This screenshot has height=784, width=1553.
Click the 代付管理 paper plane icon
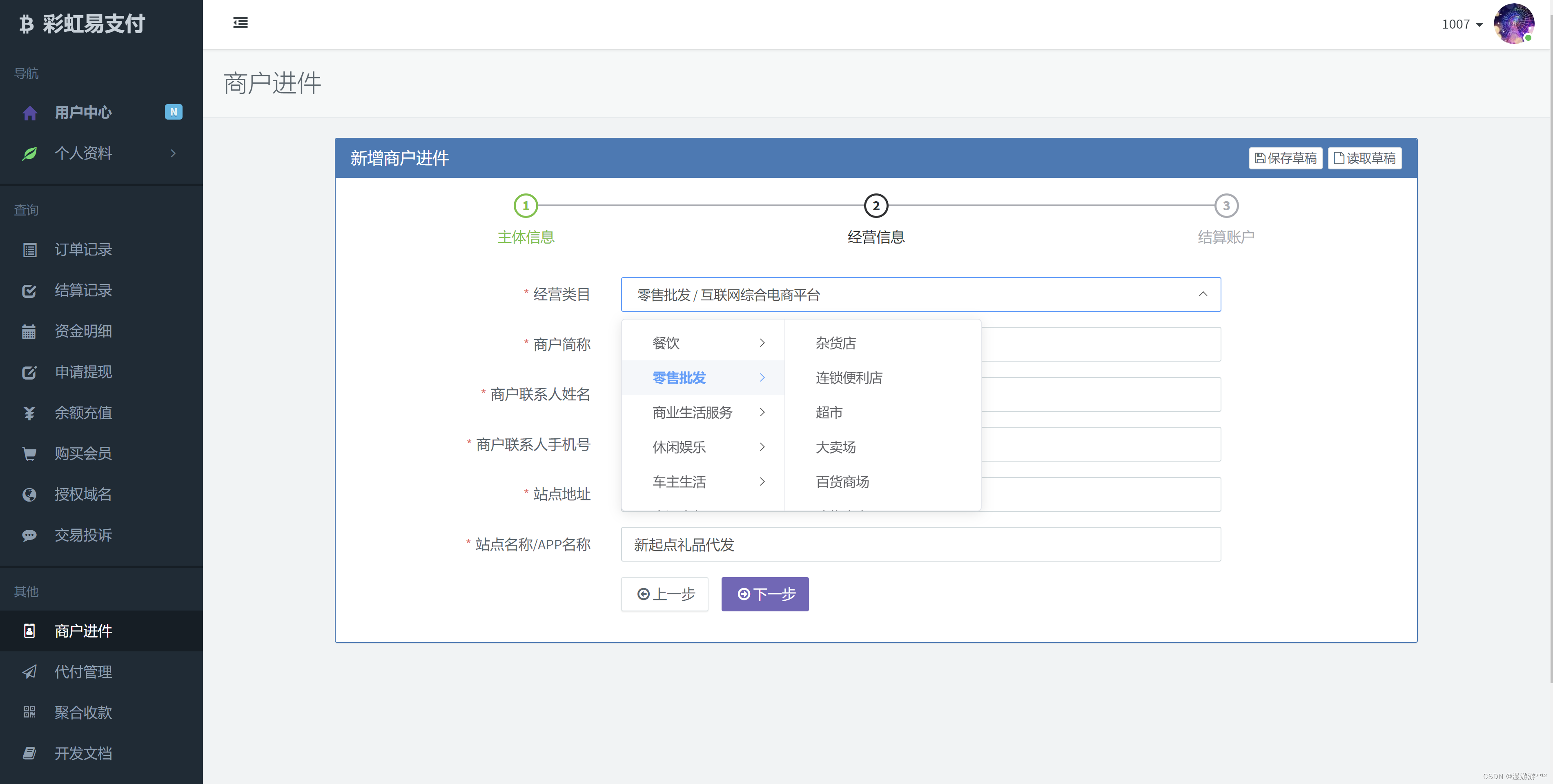tap(29, 672)
